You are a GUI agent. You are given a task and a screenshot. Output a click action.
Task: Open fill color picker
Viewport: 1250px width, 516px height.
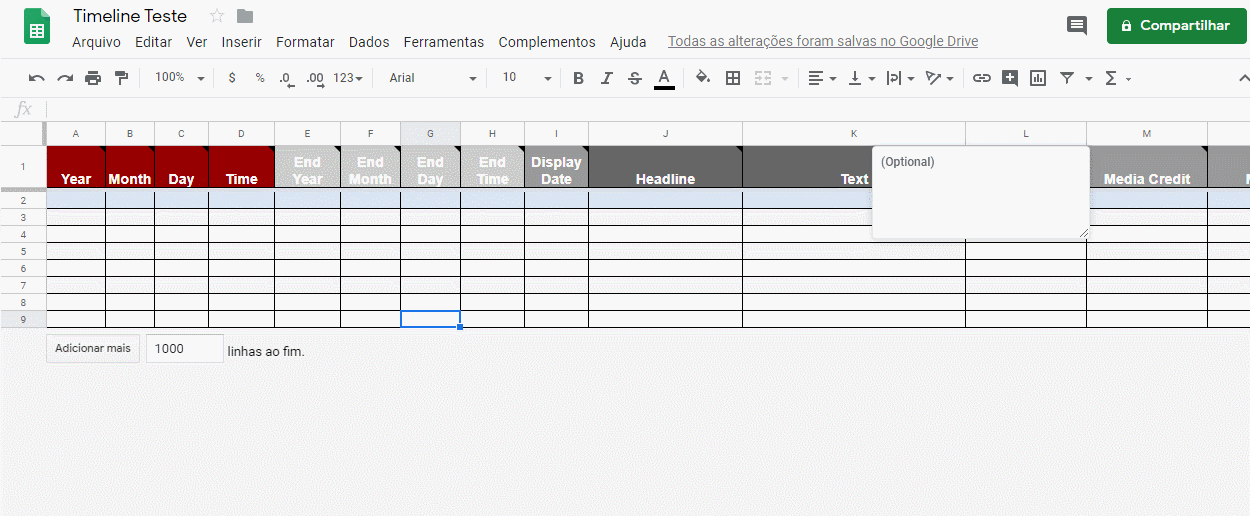pyautogui.click(x=703, y=78)
